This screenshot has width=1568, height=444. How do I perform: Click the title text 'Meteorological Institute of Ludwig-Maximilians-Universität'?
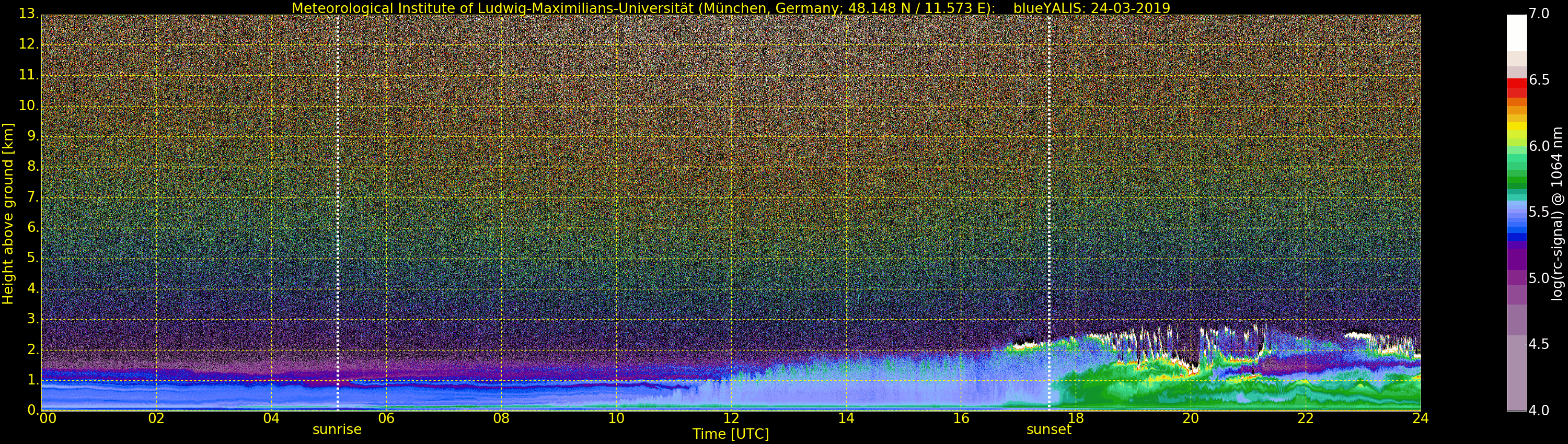tap(493, 8)
